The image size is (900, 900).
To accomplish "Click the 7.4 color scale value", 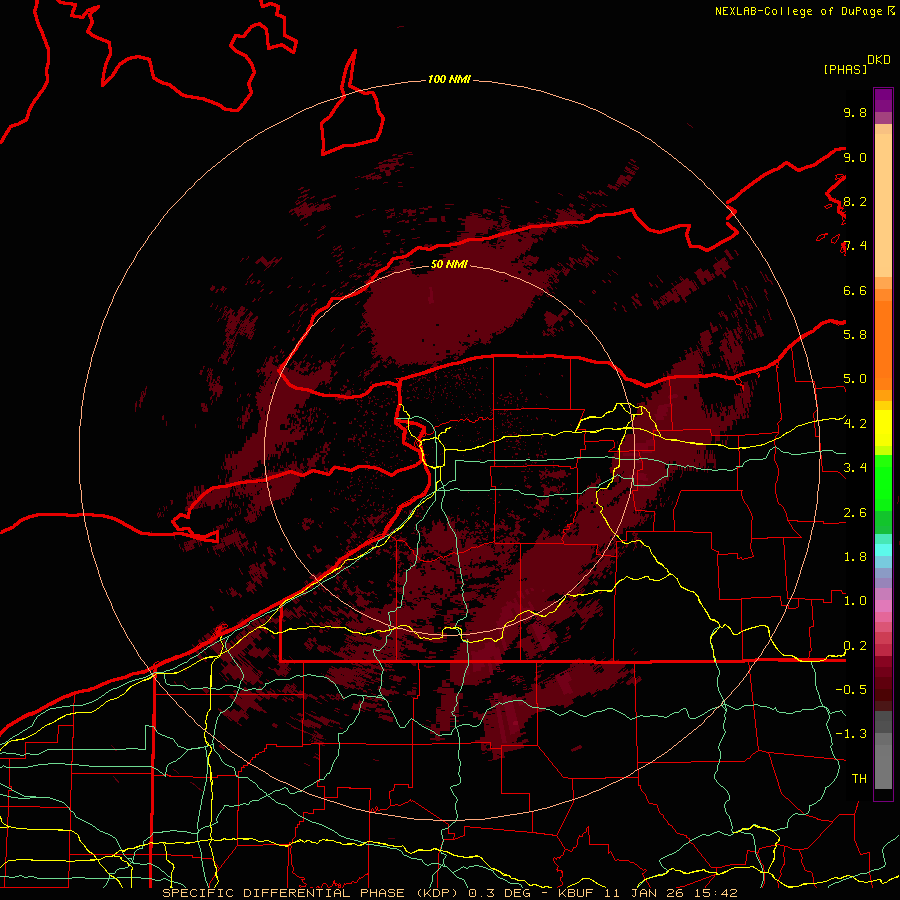I will coord(855,246).
